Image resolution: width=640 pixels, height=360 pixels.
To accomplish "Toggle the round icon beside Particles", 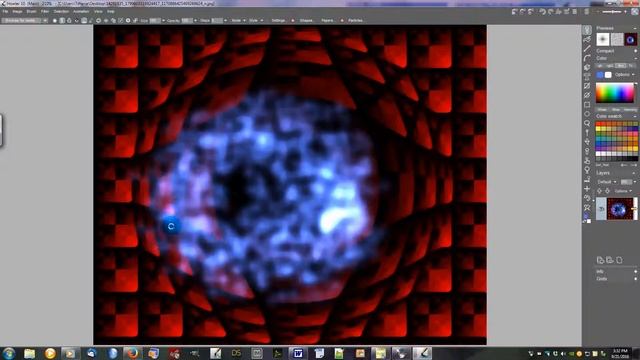I will coord(342,20).
